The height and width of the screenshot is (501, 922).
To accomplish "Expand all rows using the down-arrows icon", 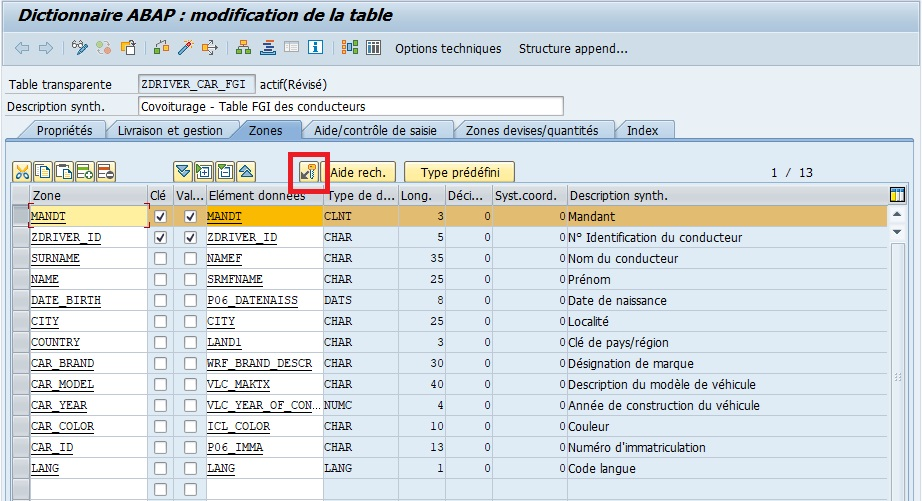I will pos(182,172).
